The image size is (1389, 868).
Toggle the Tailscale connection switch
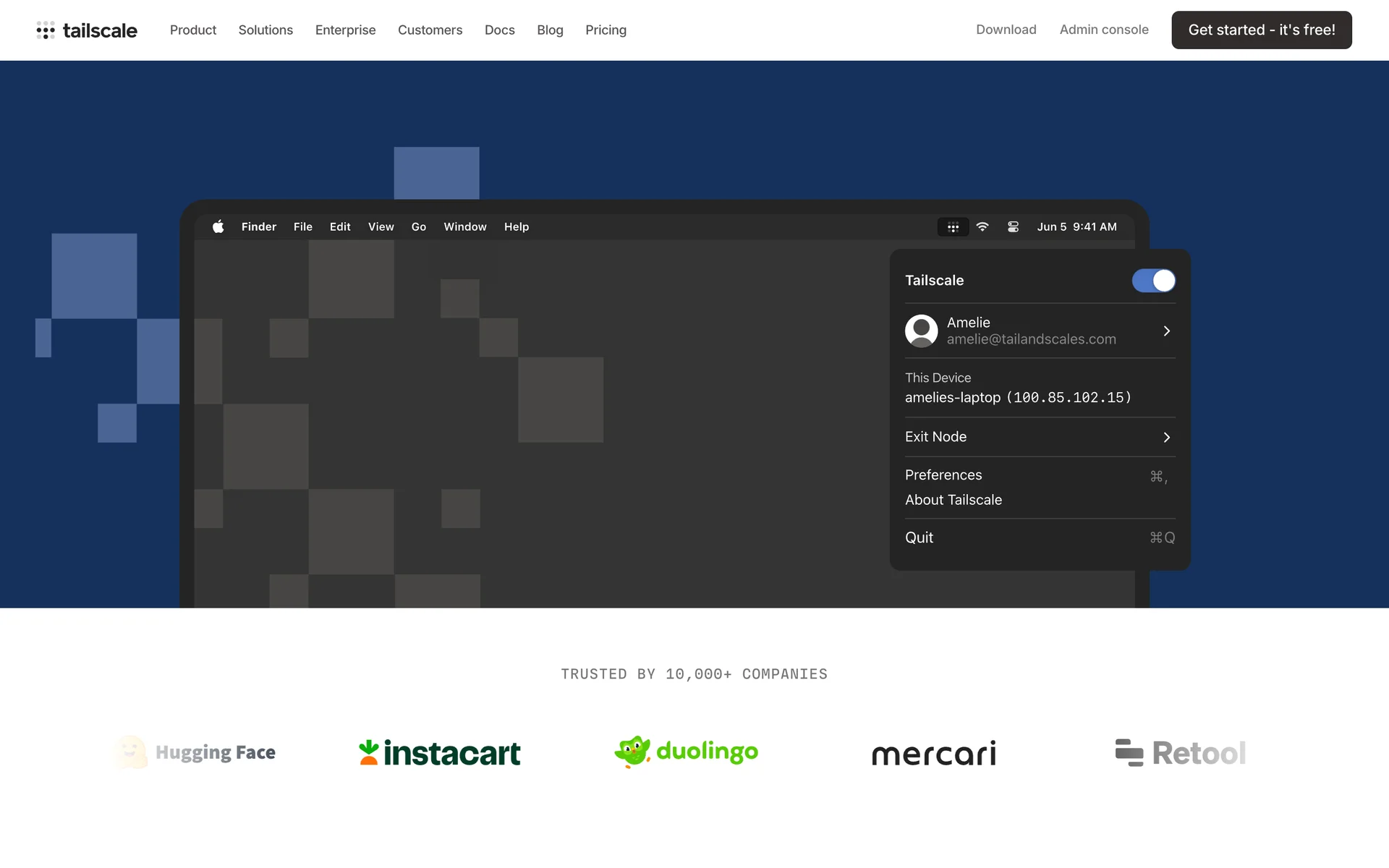coord(1153,281)
